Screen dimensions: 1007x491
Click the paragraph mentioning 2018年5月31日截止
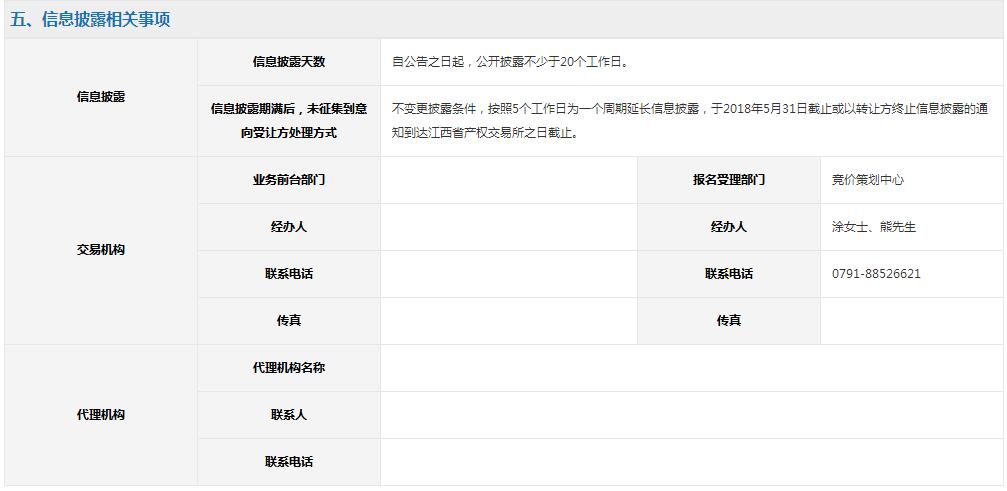690,120
